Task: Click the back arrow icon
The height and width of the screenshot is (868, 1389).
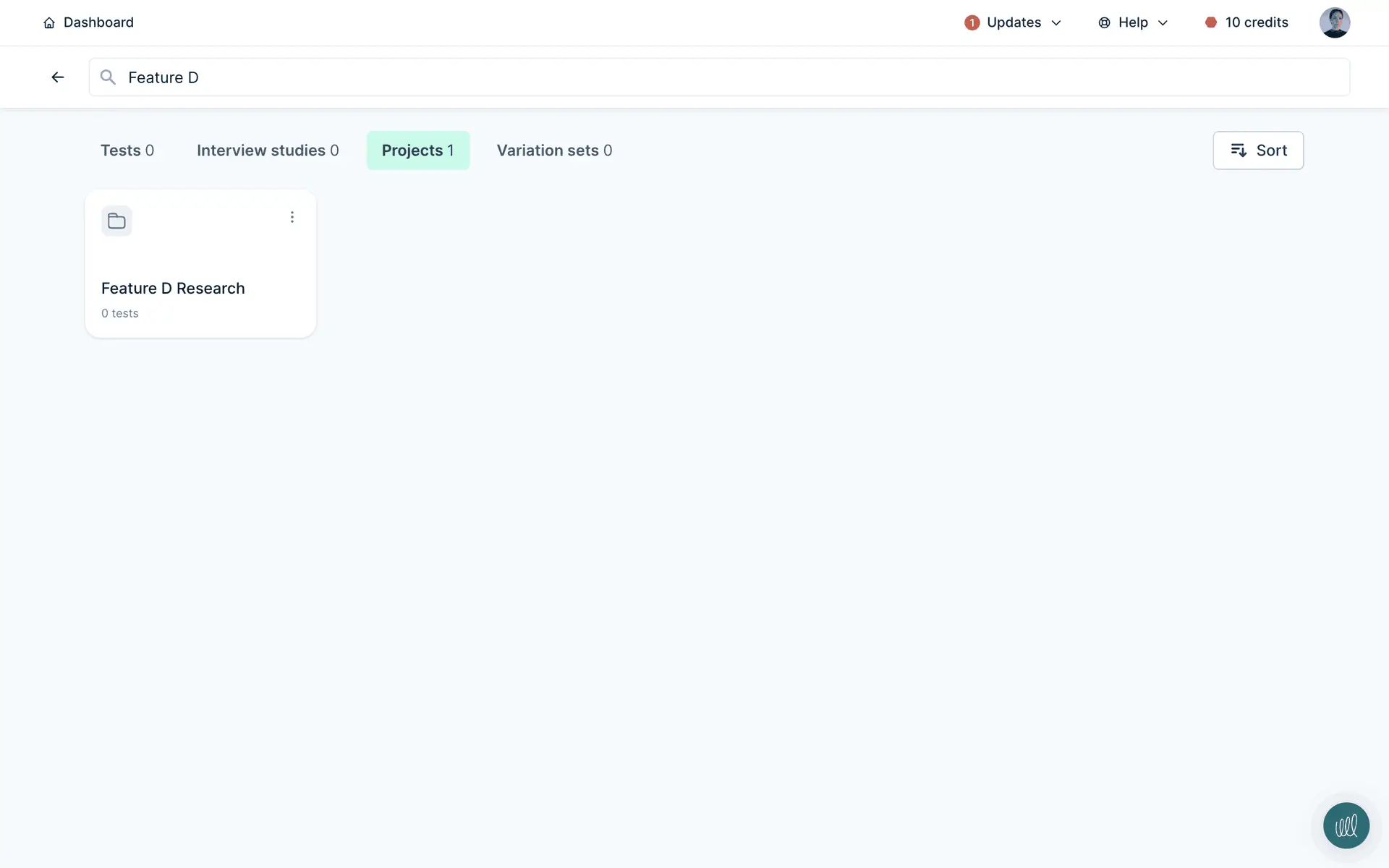Action: point(58,77)
